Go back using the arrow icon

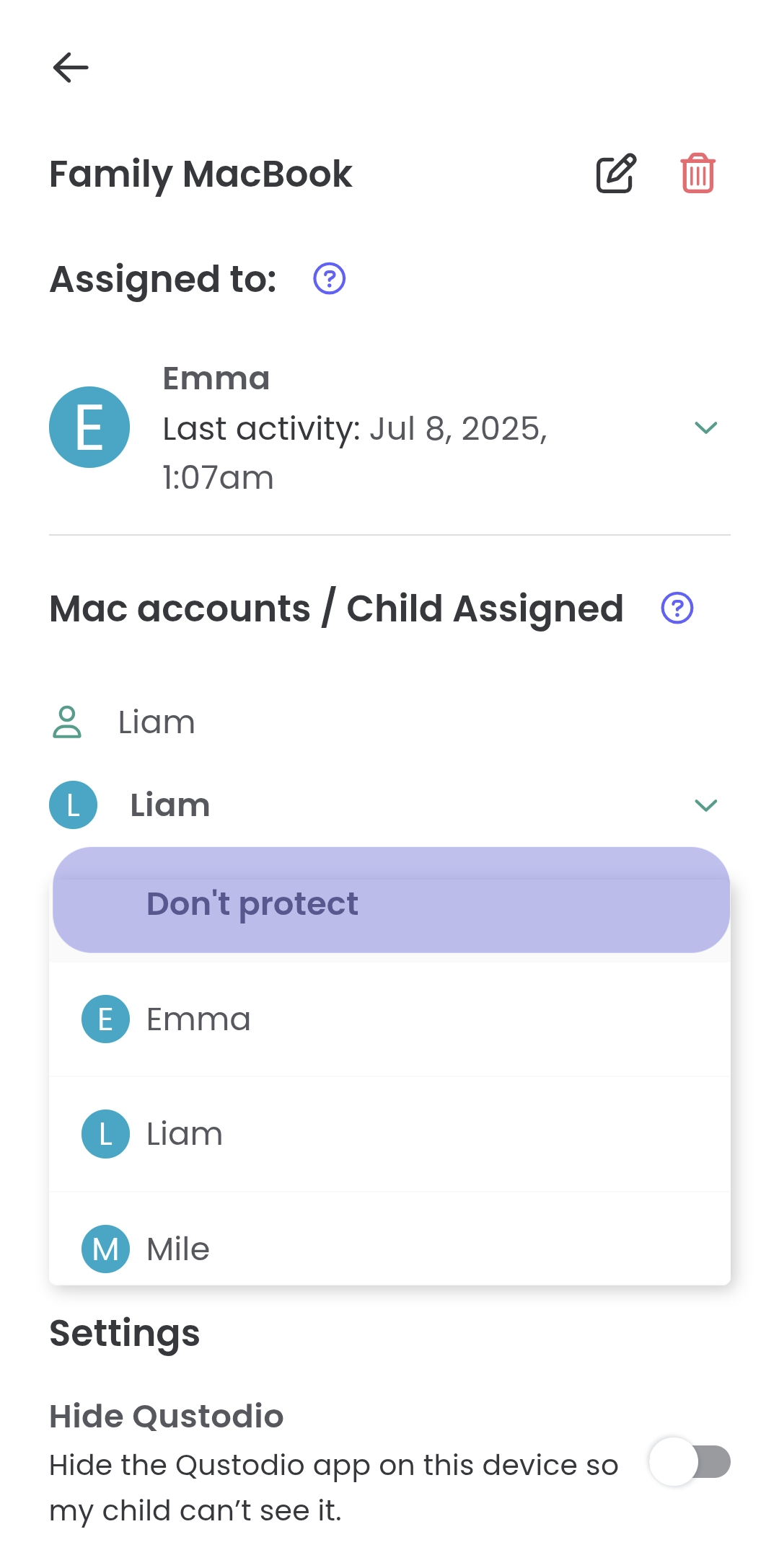tap(71, 68)
